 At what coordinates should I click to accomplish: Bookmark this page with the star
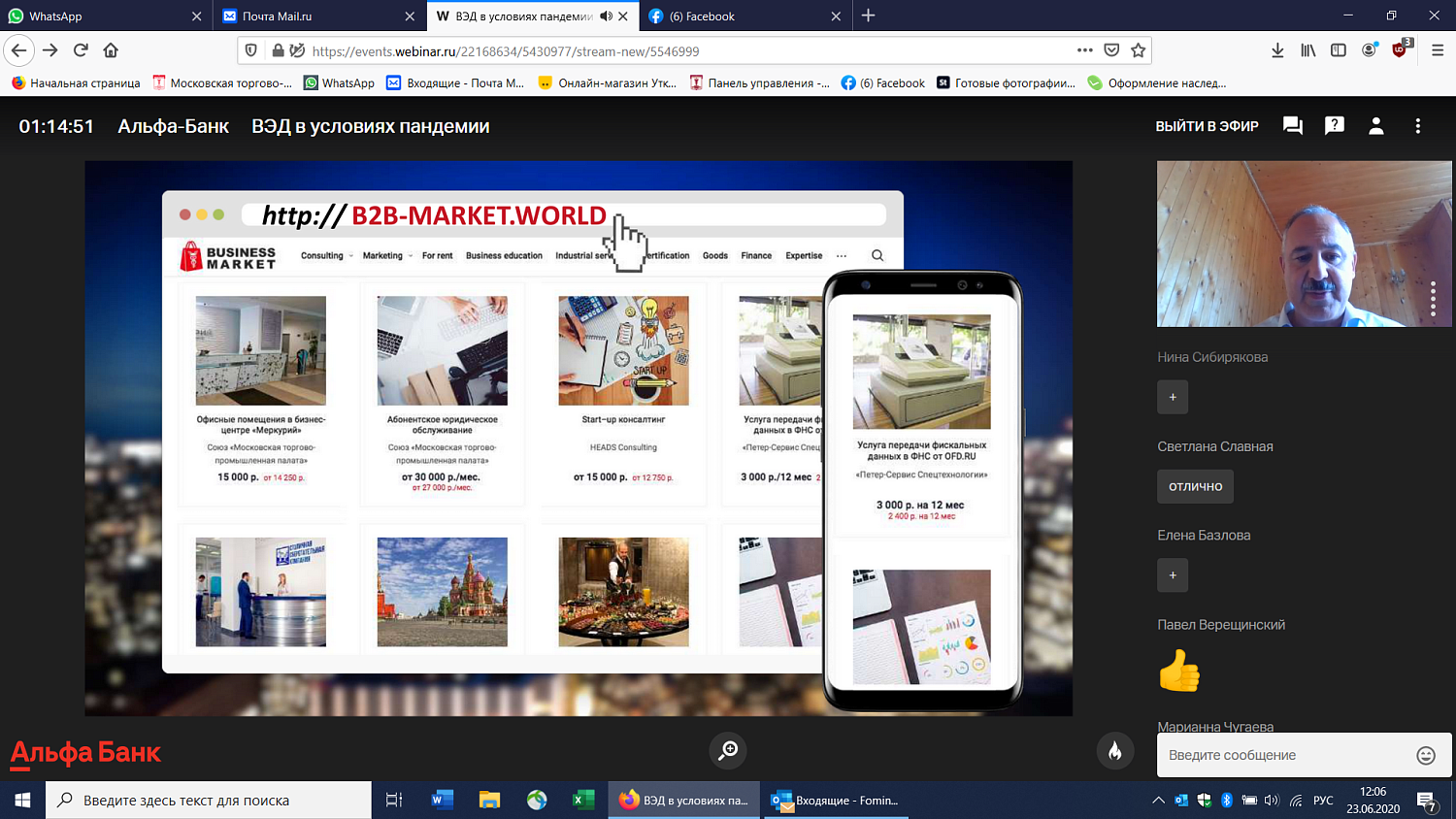click(x=1139, y=50)
